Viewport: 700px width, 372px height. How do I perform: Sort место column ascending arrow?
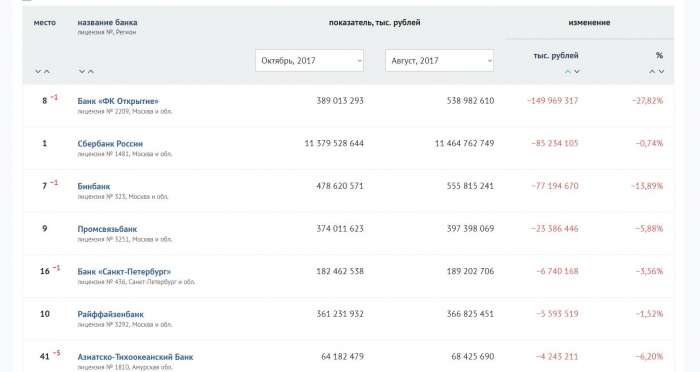(47, 71)
